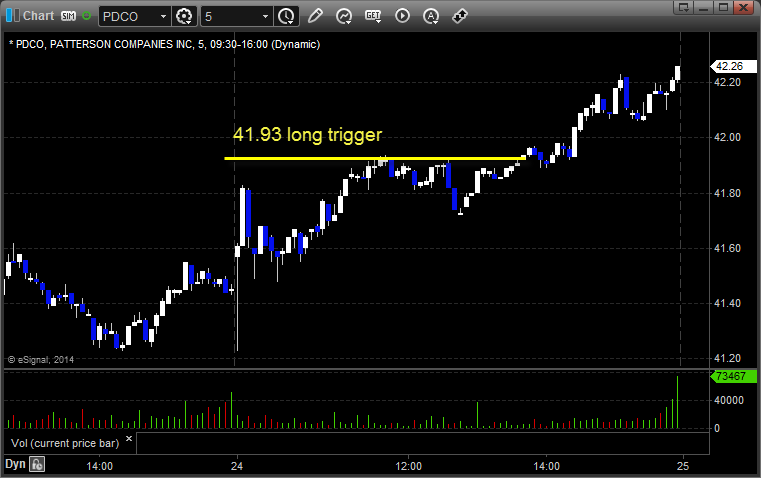
Task: Click the PDCO symbol input box
Action: [129, 16]
